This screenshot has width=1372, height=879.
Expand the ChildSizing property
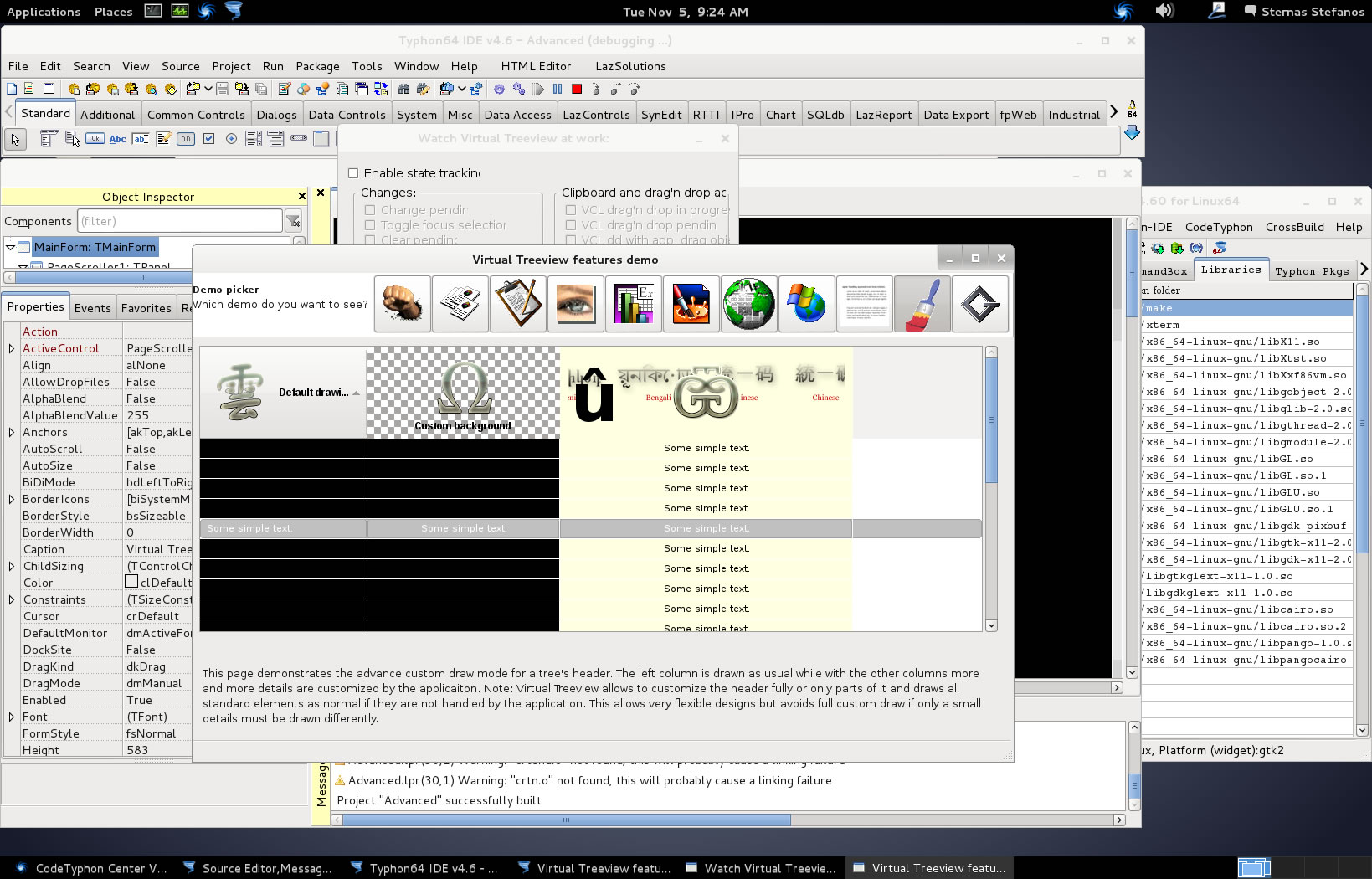11,566
